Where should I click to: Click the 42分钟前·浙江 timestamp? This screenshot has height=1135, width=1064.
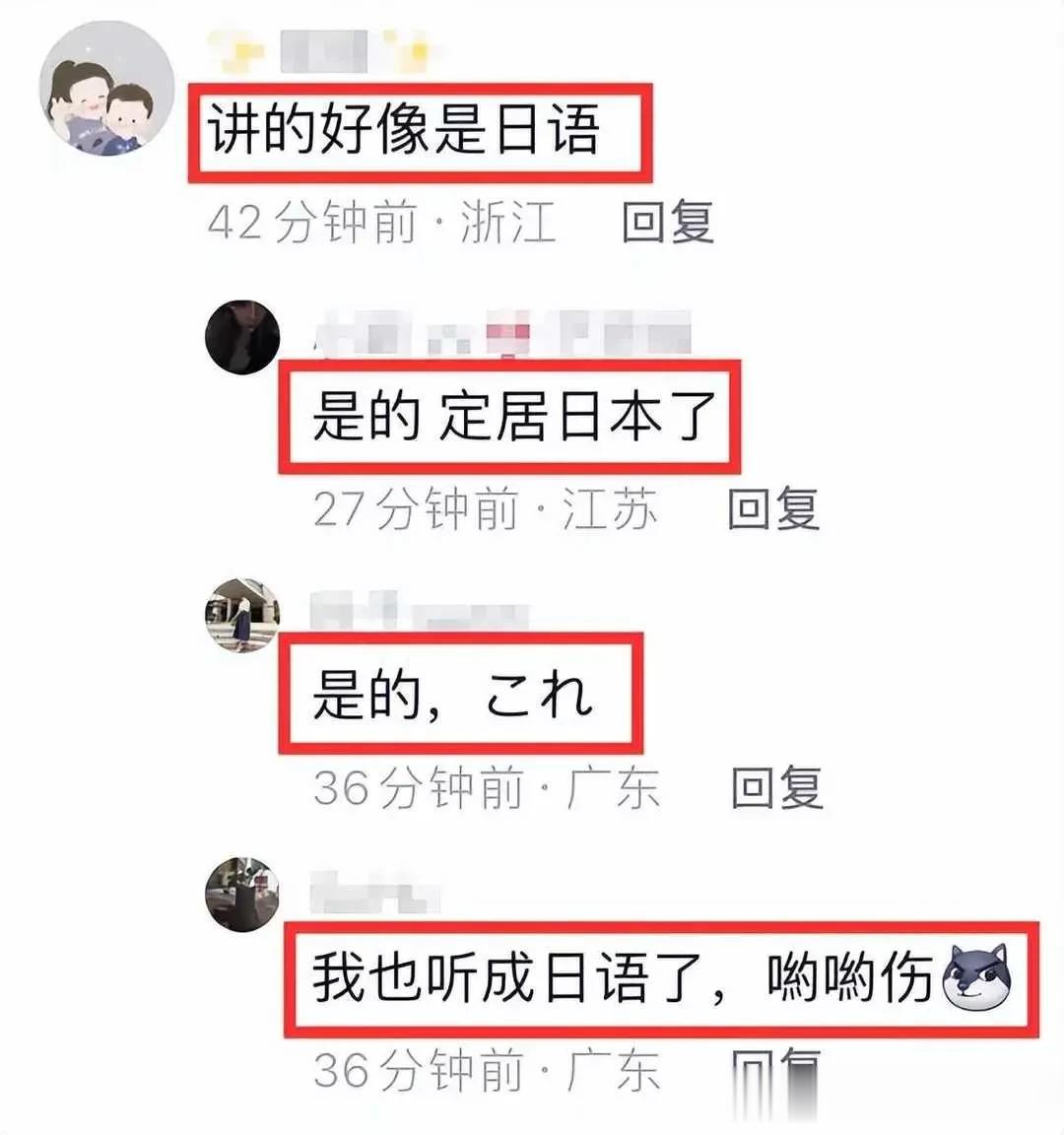(381, 222)
